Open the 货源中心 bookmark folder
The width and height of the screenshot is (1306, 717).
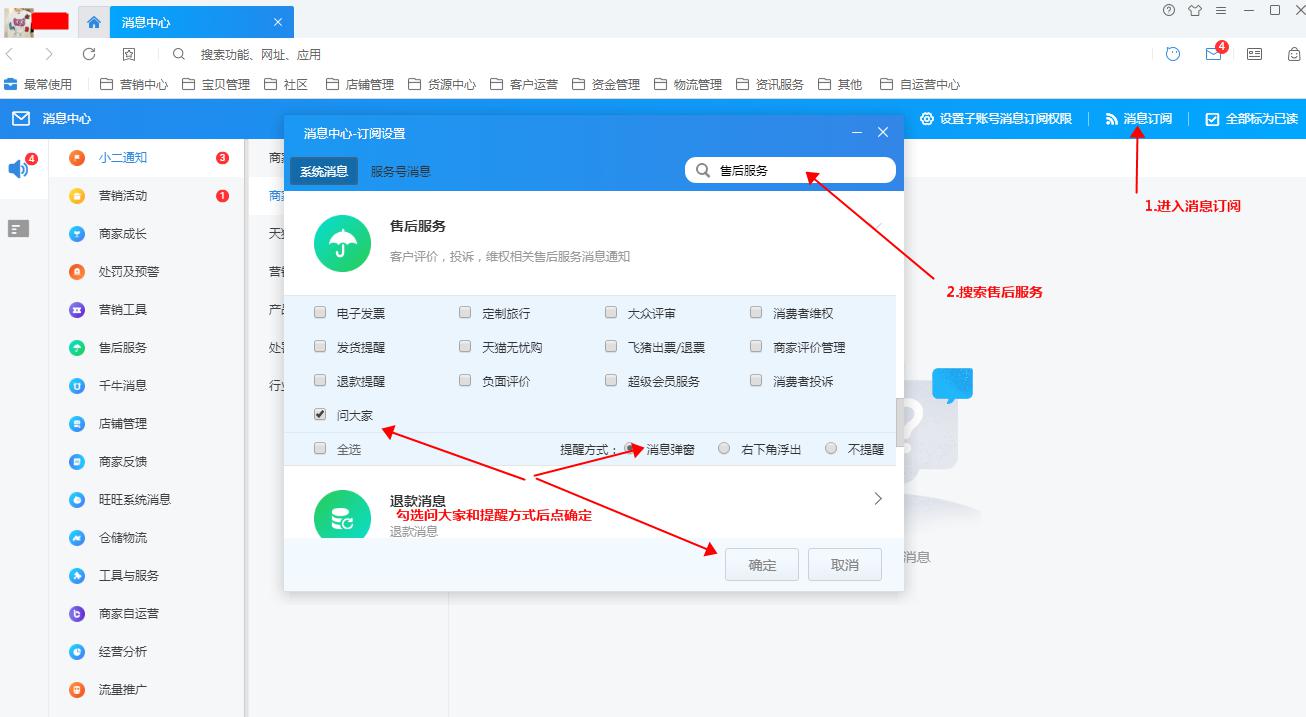click(x=442, y=84)
